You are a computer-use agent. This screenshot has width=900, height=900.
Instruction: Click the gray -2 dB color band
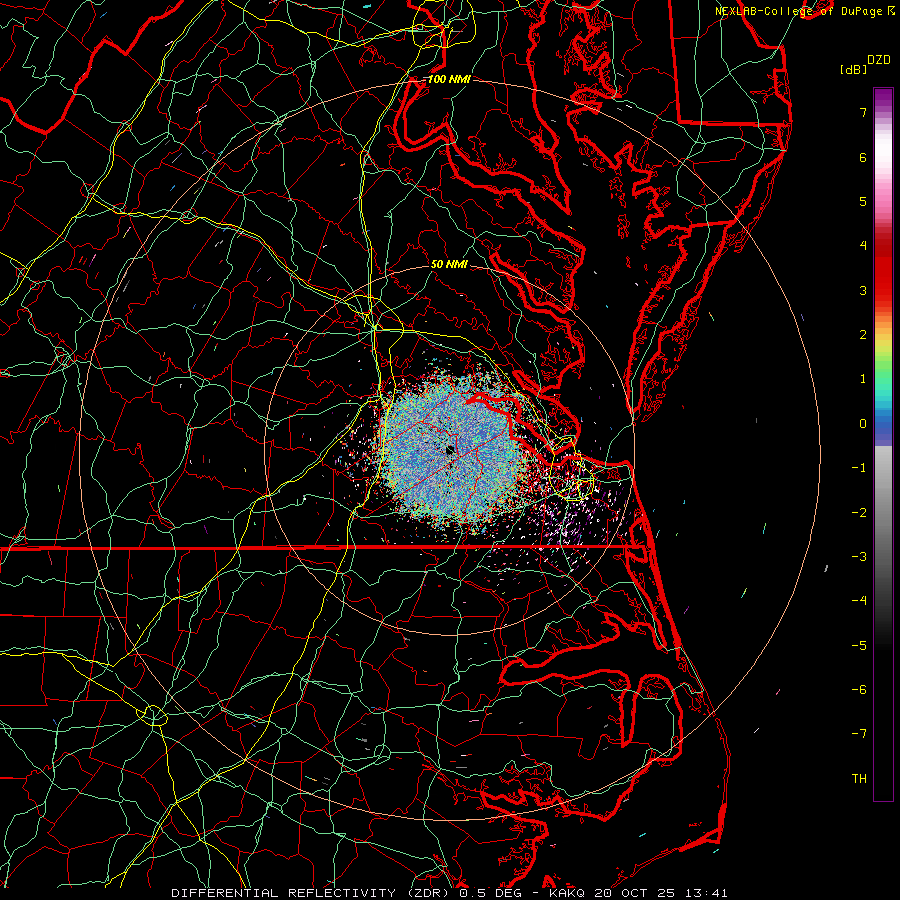point(883,513)
